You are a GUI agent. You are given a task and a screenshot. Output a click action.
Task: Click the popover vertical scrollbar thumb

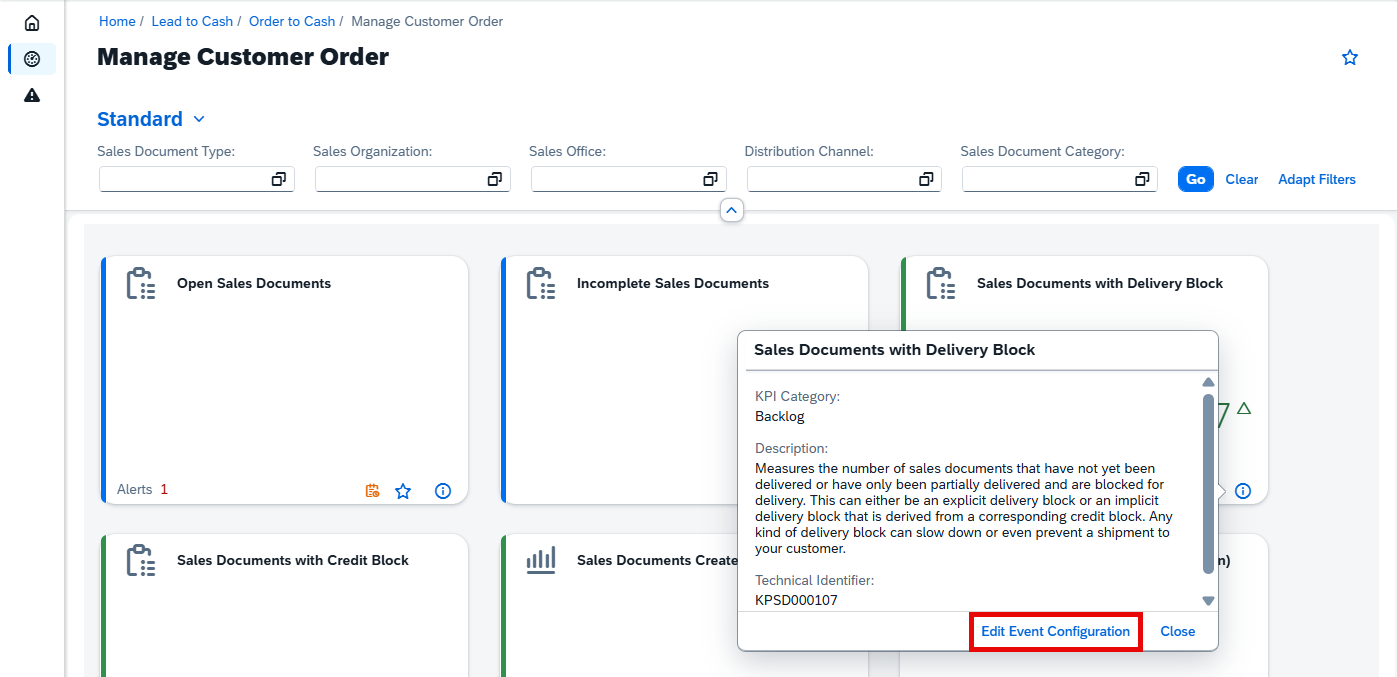tap(1208, 483)
